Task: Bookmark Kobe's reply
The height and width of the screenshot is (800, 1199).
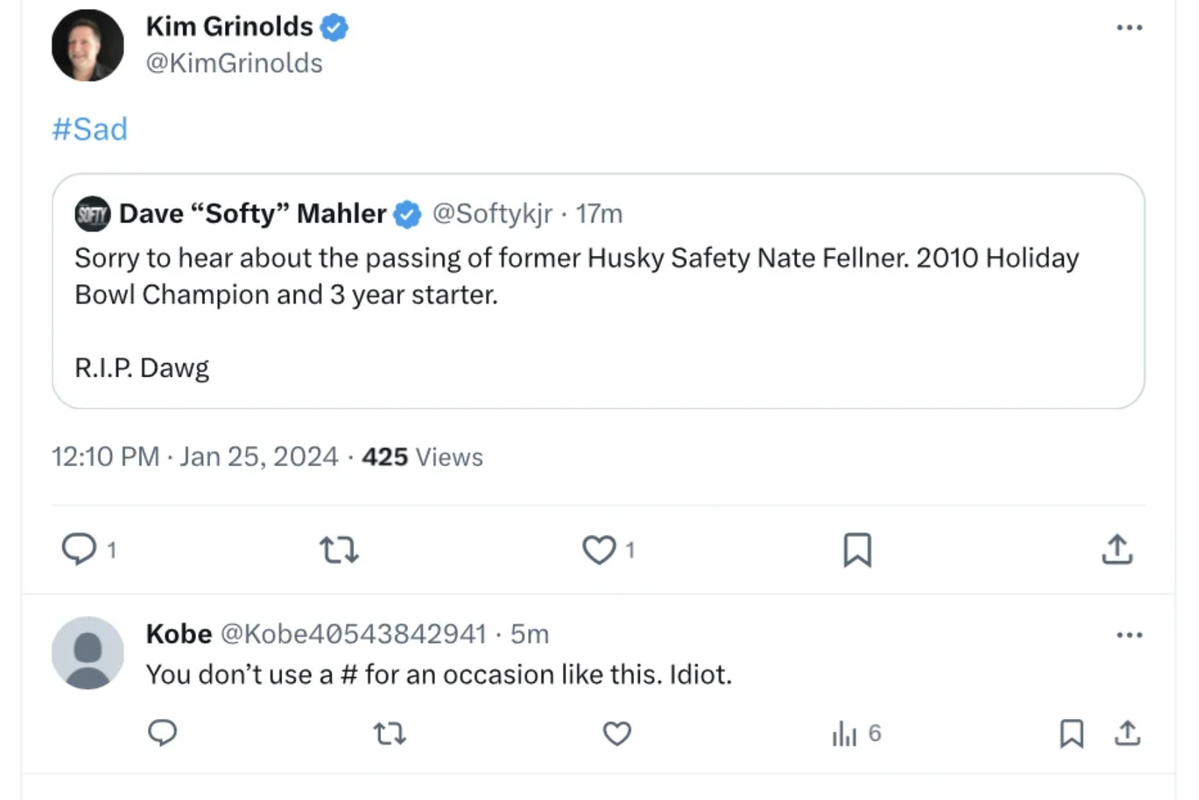Action: 1071,734
